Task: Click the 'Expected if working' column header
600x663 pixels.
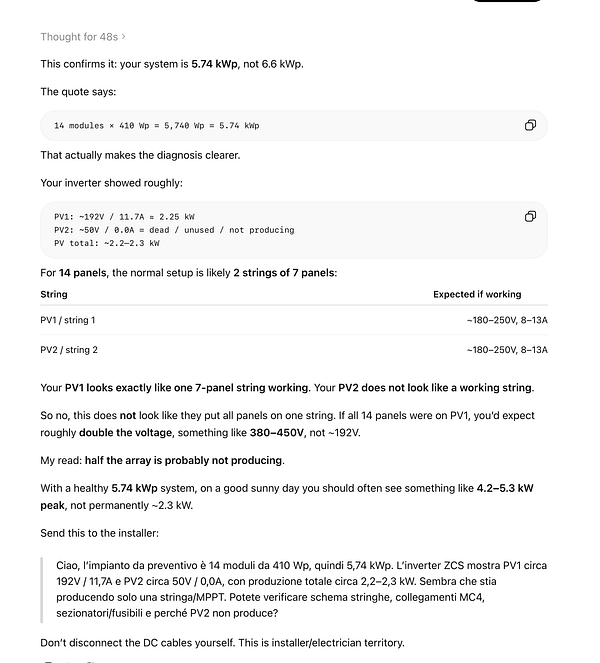Action: [x=477, y=294]
